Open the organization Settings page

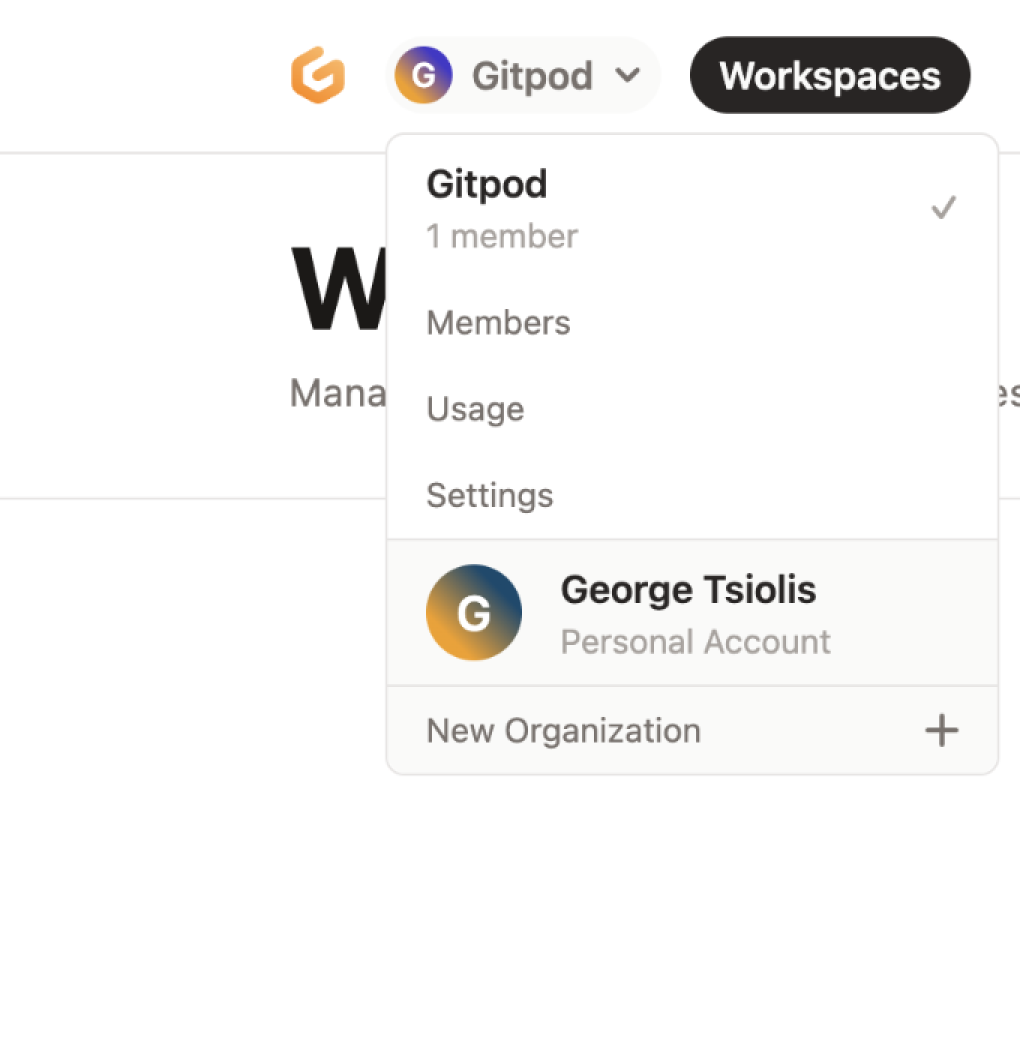[490, 494]
